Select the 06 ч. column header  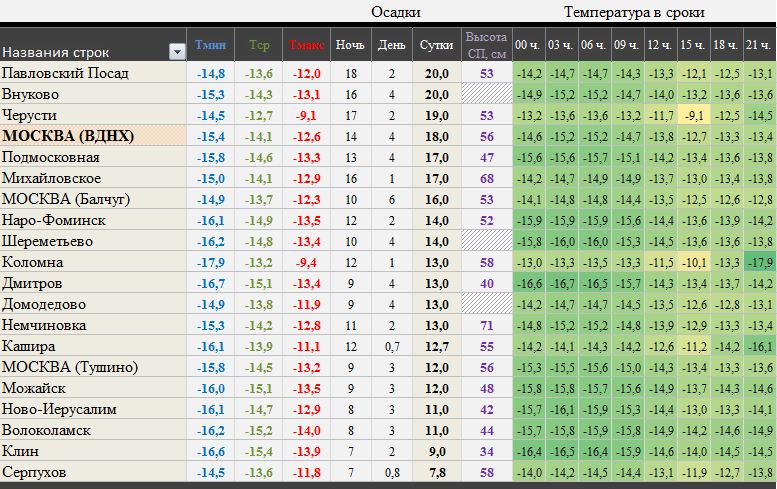(594, 45)
